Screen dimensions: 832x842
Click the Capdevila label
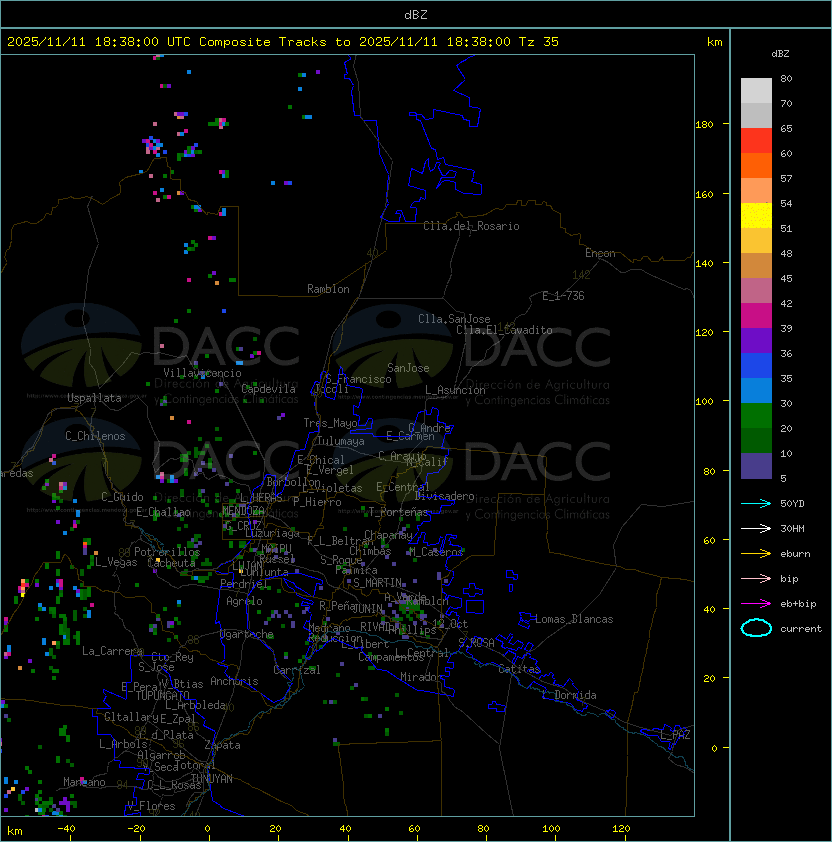pyautogui.click(x=269, y=389)
